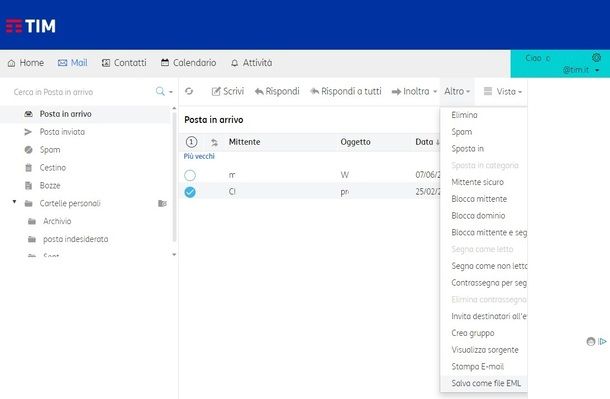610x399 pixels.
Task: Click the Inoltra button
Action: pos(410,91)
